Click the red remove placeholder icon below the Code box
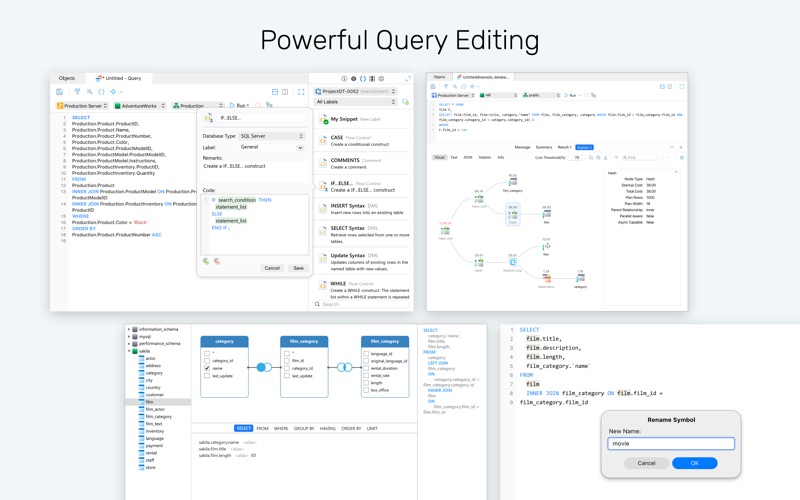The height and width of the screenshot is (500, 800). pyautogui.click(x=216, y=261)
